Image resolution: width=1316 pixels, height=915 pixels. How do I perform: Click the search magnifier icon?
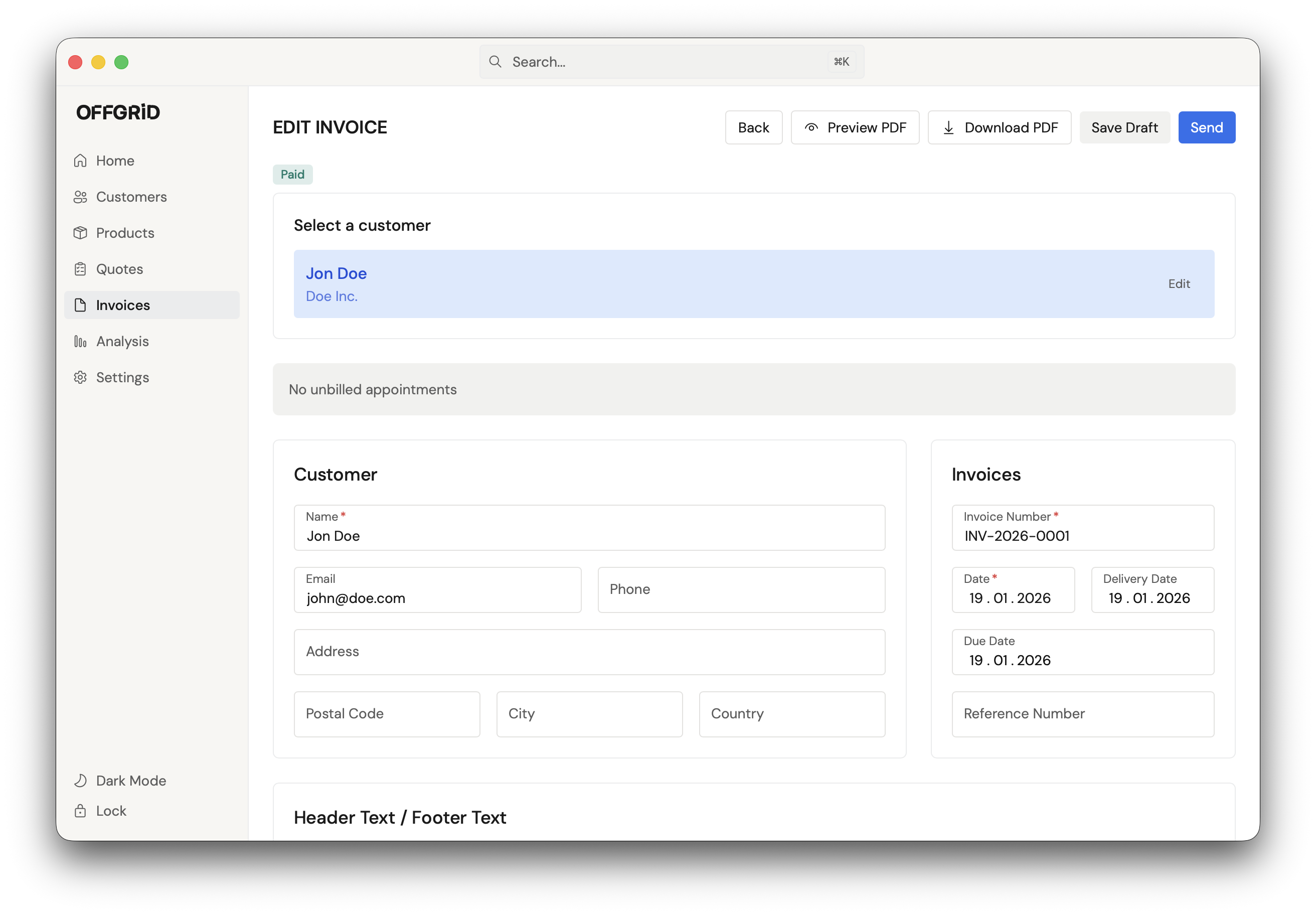495,61
